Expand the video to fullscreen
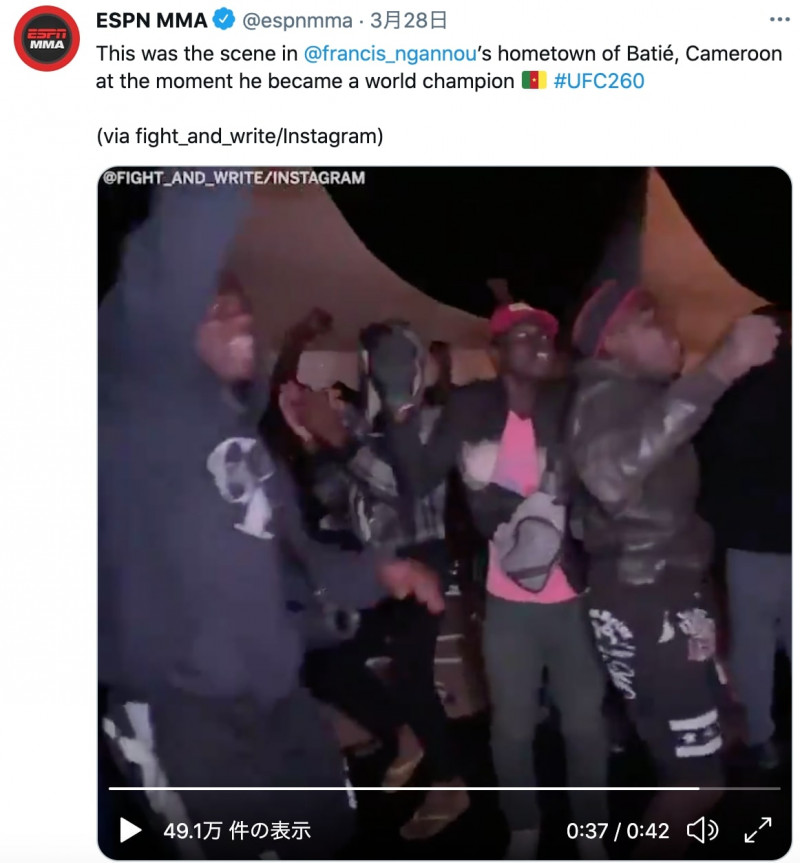 (x=758, y=830)
